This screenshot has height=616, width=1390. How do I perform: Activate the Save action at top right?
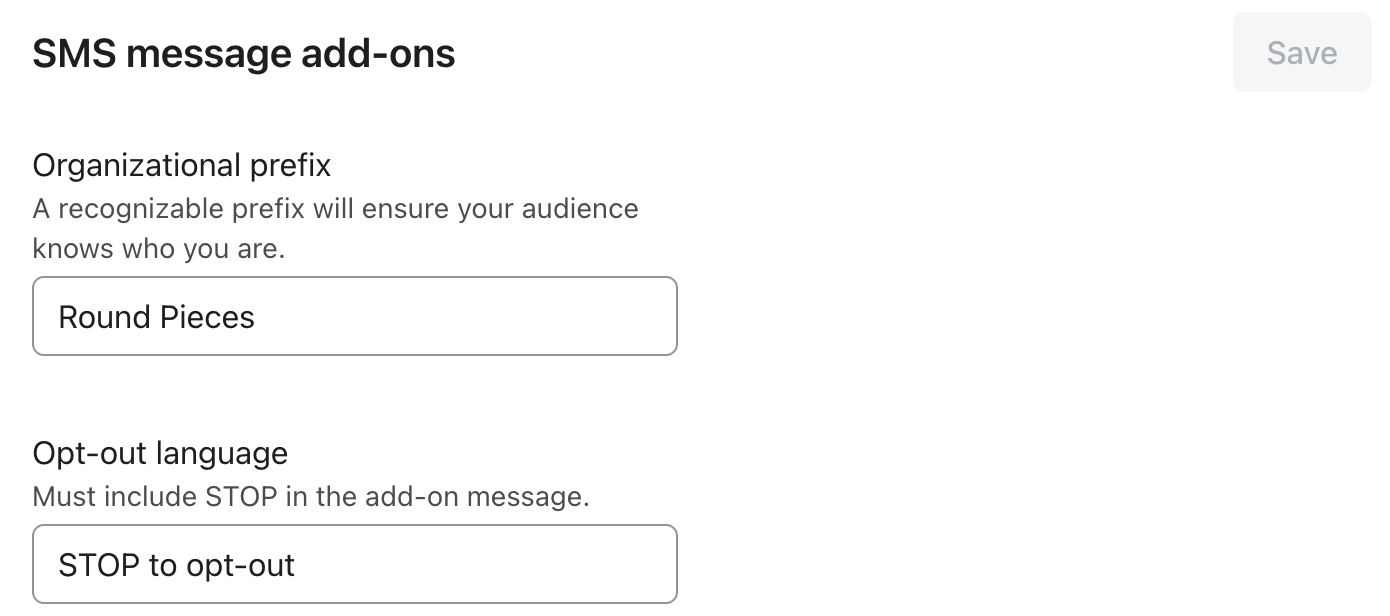1301,52
